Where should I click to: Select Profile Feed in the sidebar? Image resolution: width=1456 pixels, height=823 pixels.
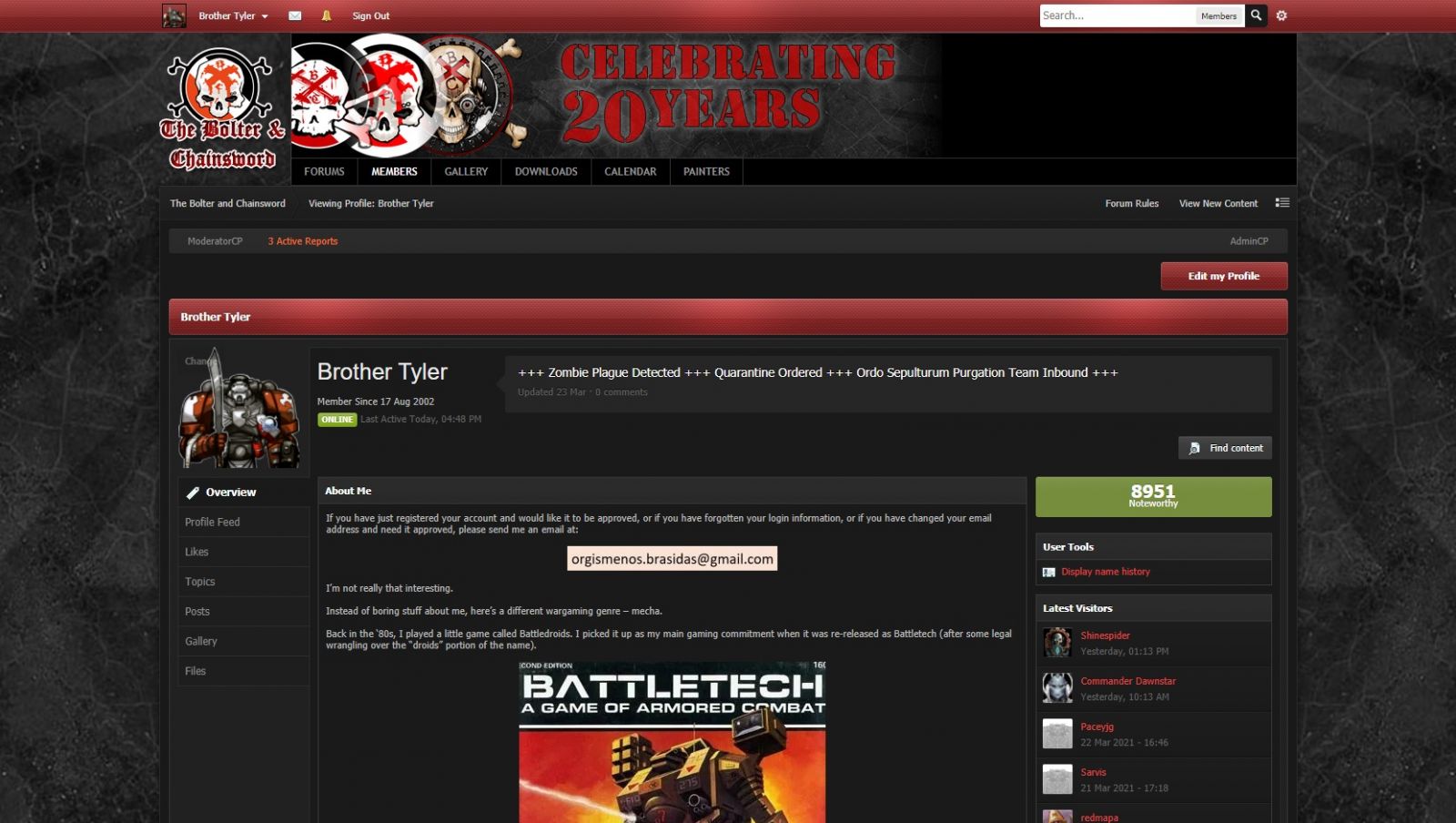[213, 522]
